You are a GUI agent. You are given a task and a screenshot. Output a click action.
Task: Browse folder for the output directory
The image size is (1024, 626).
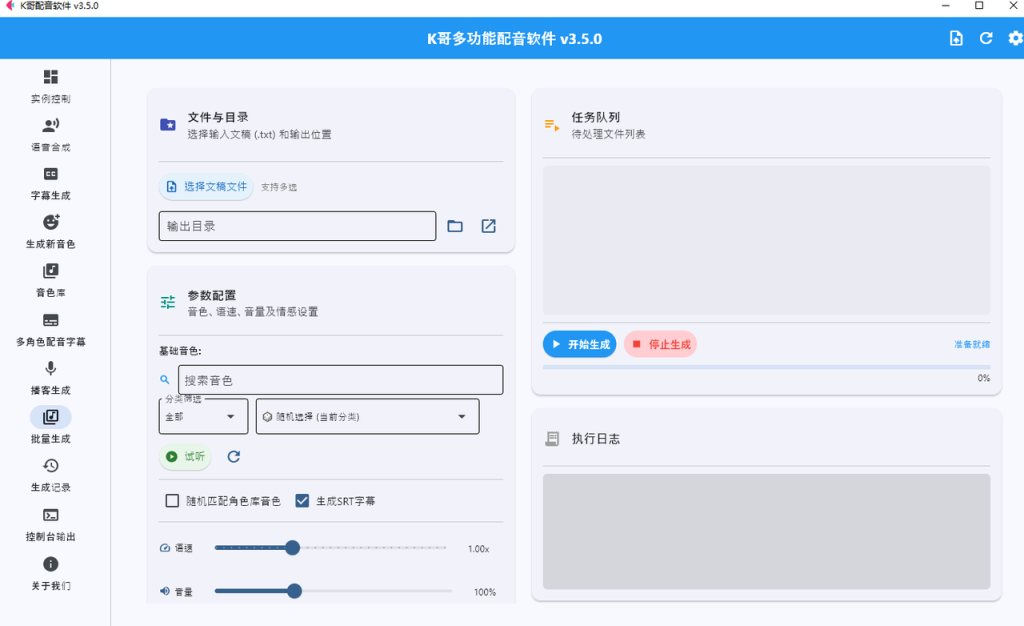[455, 226]
